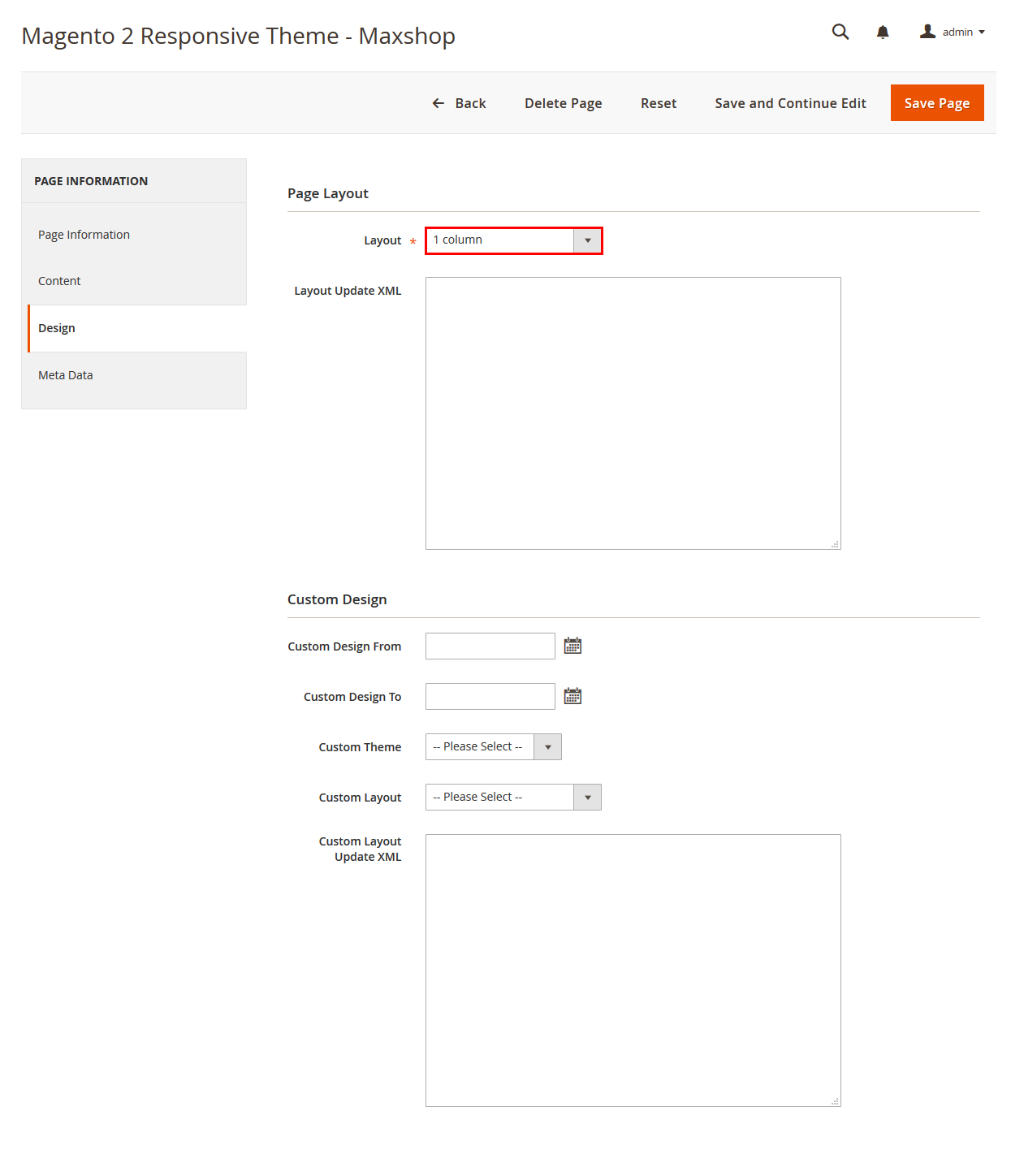Open calendar for Custom Design From

572,646
